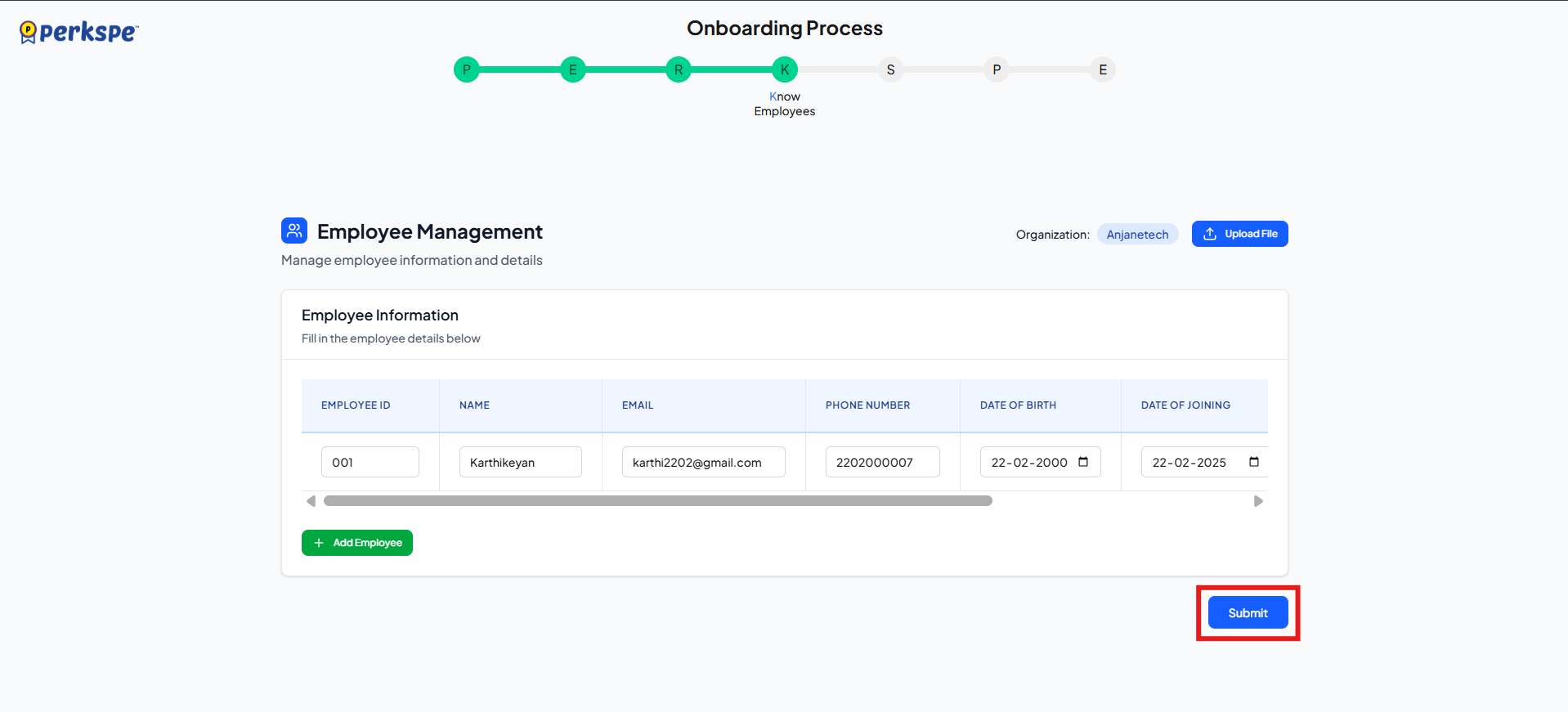Submit the employee form
The height and width of the screenshot is (712, 1568).
click(1248, 613)
